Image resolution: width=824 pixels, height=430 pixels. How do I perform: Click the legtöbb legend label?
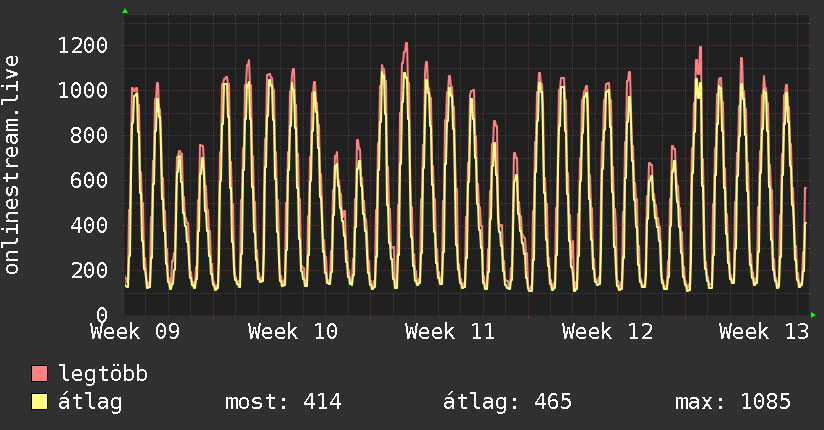point(103,374)
